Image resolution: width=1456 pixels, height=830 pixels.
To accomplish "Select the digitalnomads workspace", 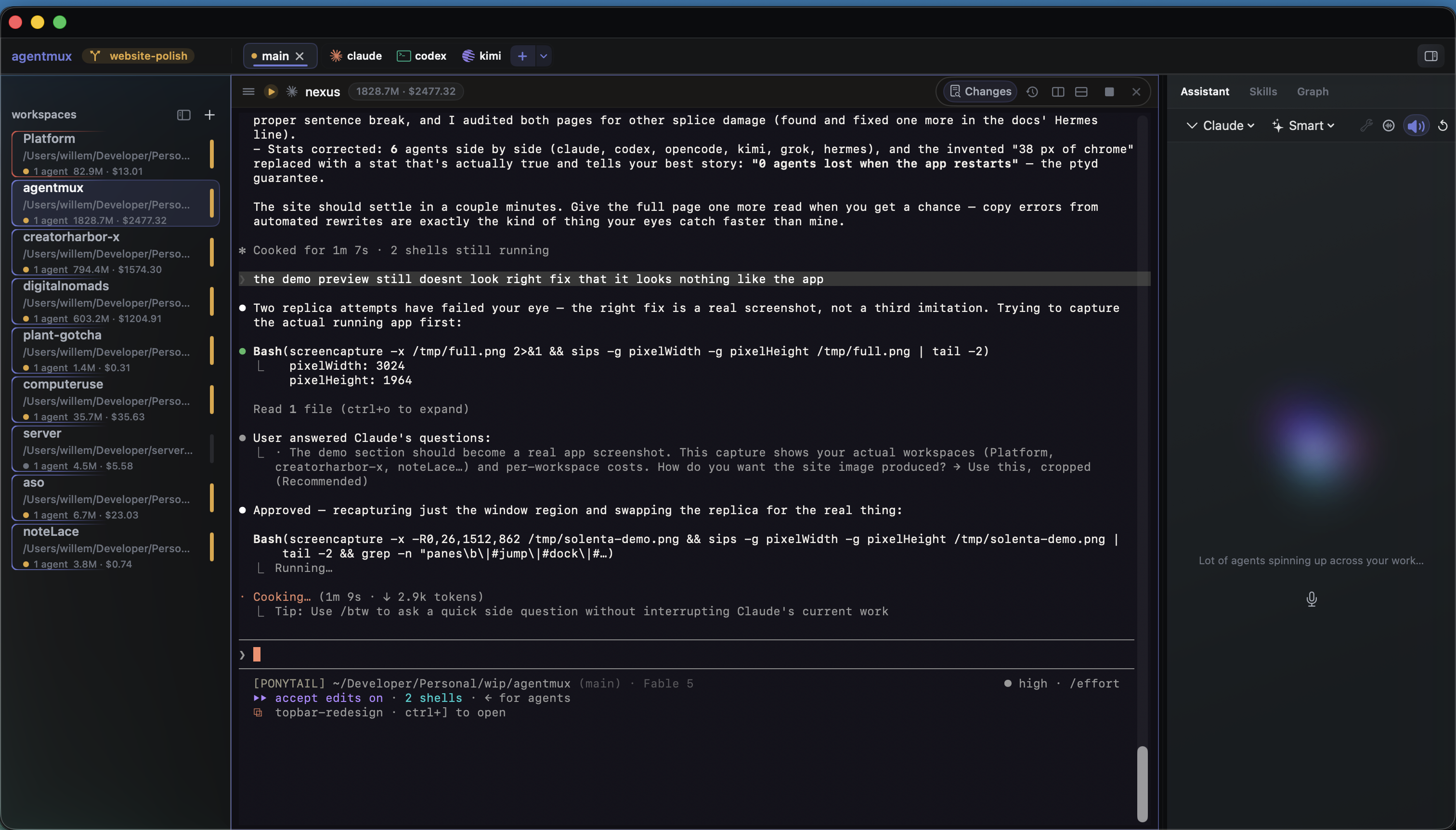I will pos(115,301).
